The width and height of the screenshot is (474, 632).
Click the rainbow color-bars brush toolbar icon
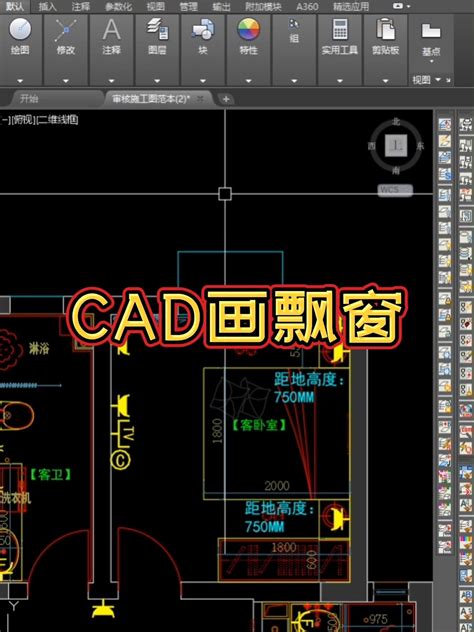466,542
